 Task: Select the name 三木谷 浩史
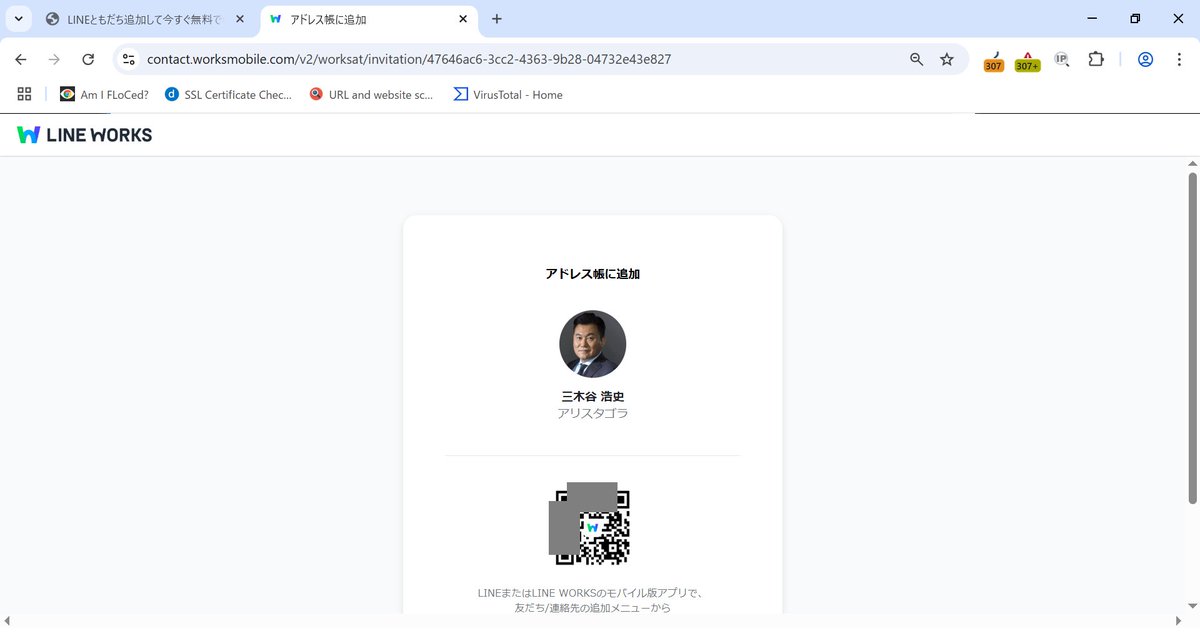pos(592,396)
